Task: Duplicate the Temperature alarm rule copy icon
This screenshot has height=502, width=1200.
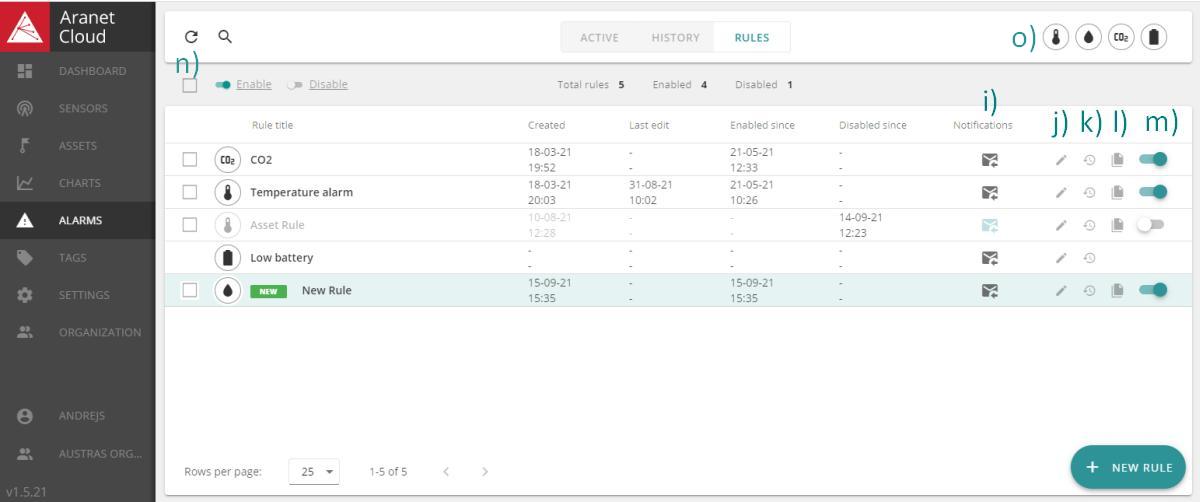Action: (1118, 192)
